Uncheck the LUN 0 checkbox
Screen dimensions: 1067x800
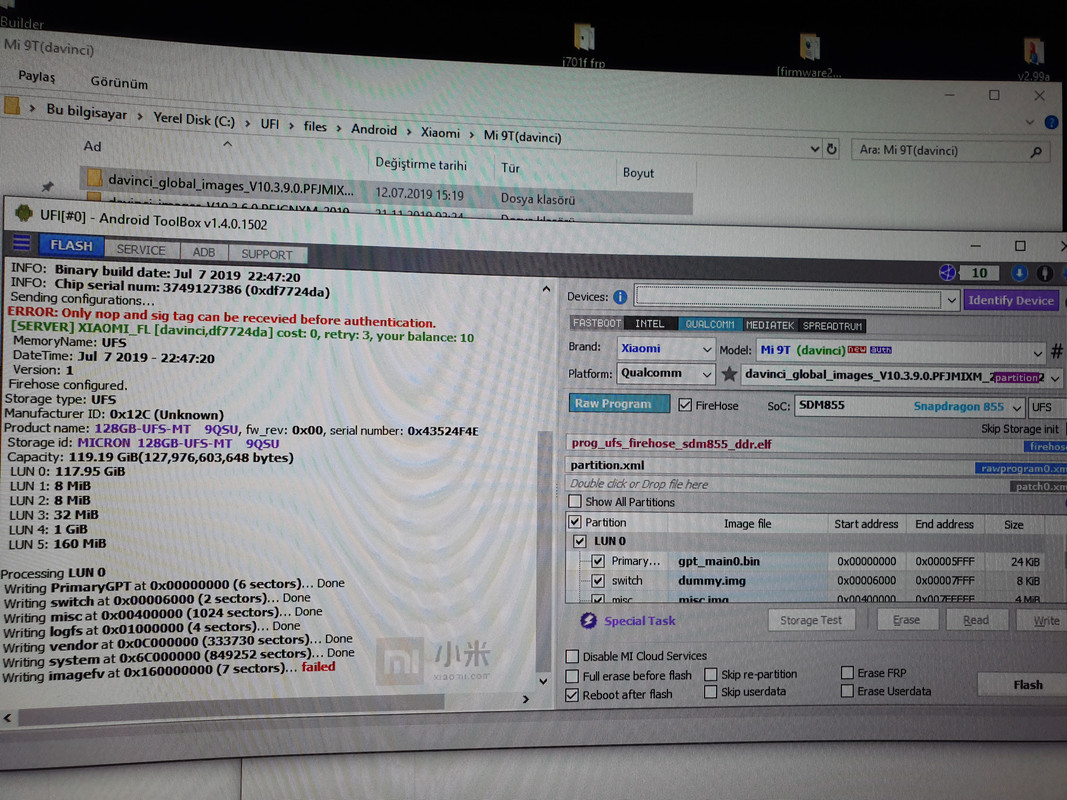pyautogui.click(x=580, y=541)
